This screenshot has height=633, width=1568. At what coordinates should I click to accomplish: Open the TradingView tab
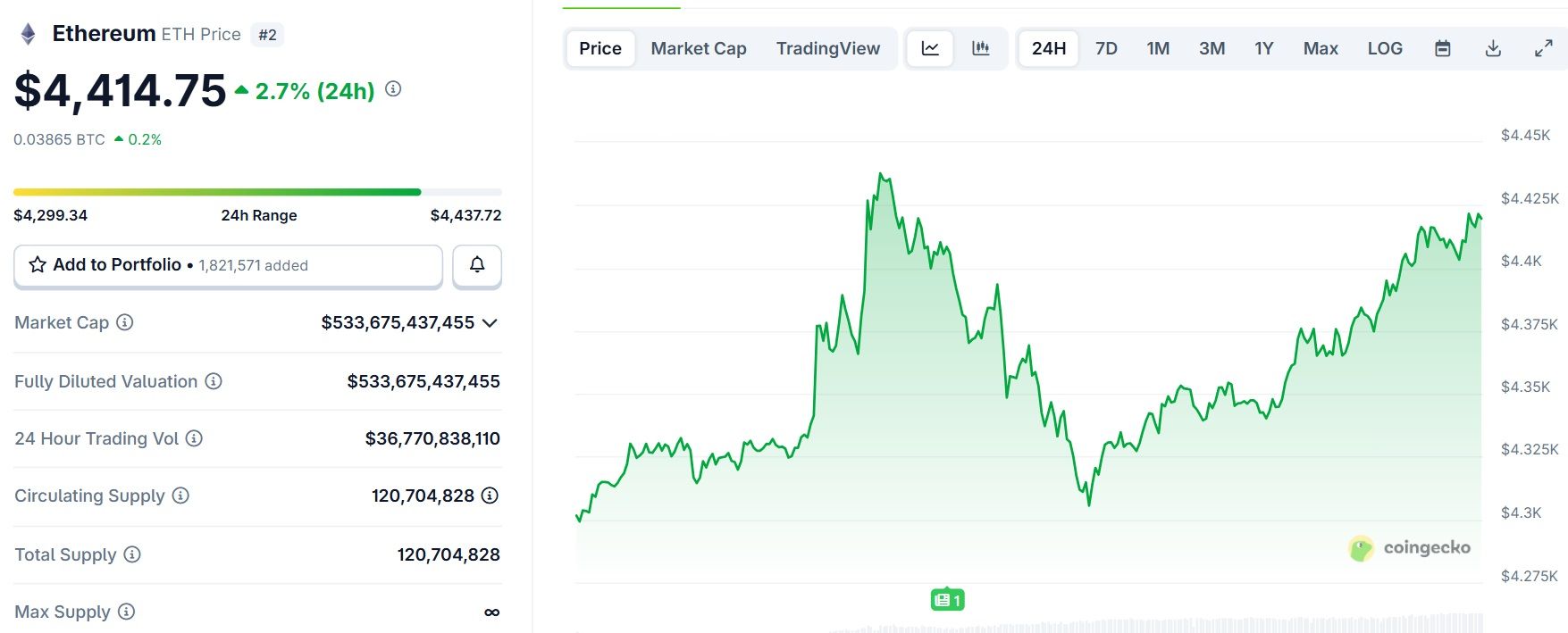tap(829, 48)
